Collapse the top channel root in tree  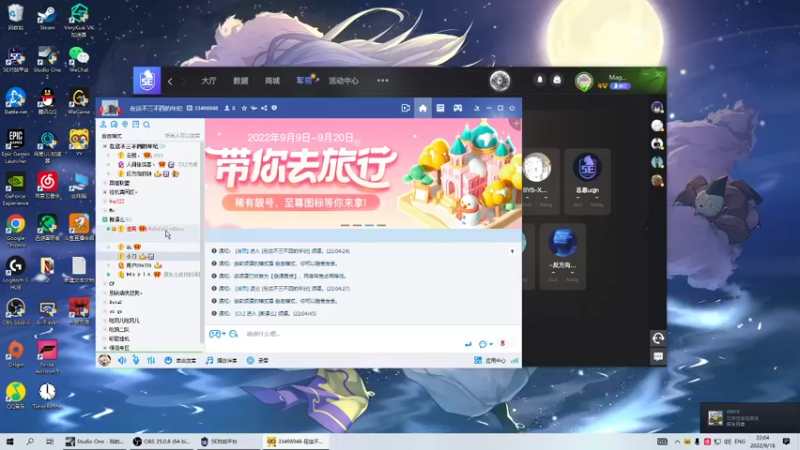[x=105, y=146]
